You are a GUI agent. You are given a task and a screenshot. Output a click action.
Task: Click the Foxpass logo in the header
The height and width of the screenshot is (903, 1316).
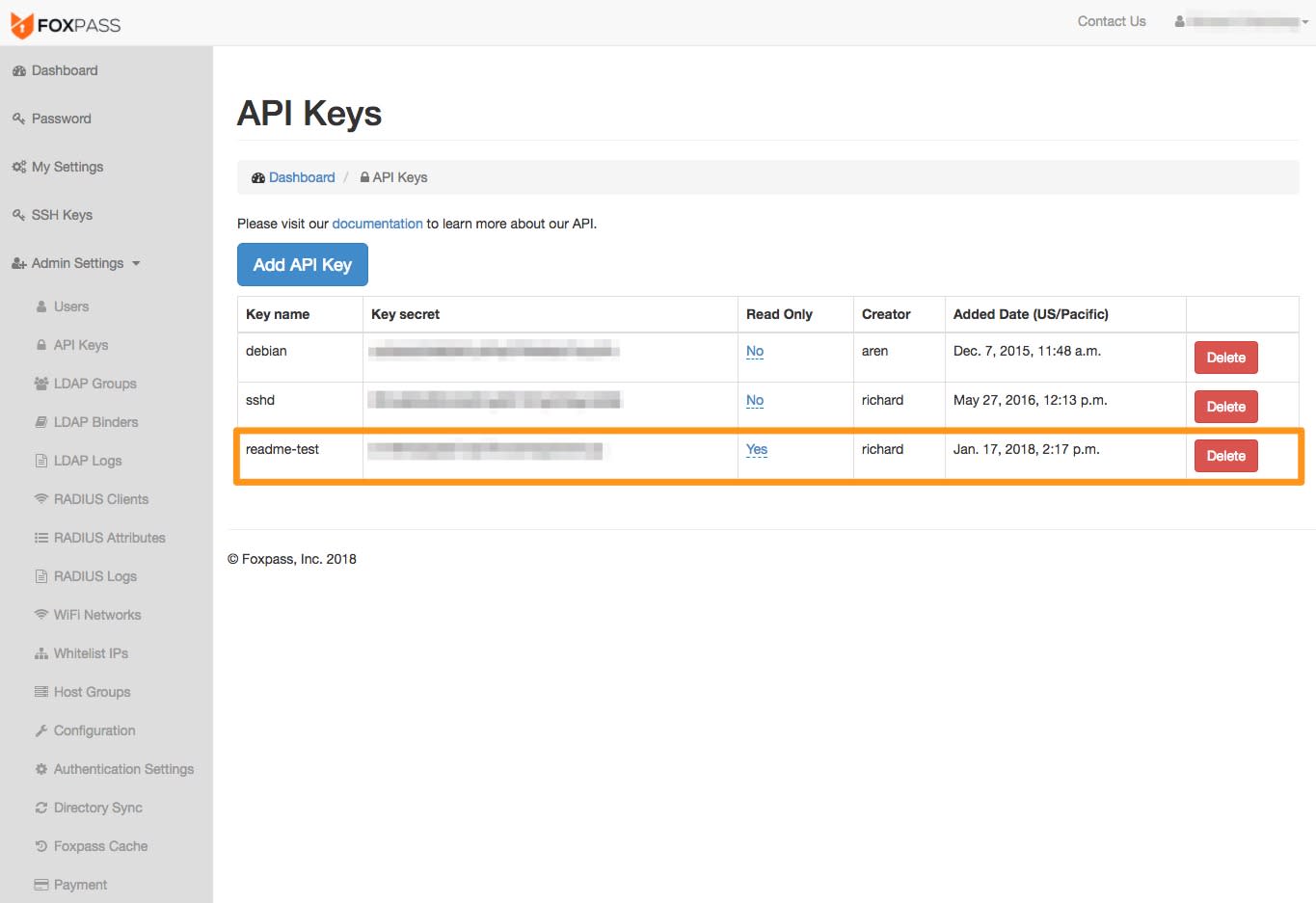[x=67, y=24]
